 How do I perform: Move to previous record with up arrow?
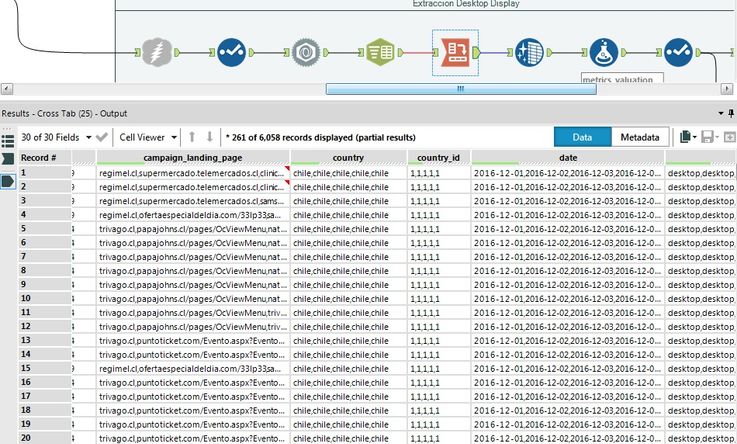(192, 137)
